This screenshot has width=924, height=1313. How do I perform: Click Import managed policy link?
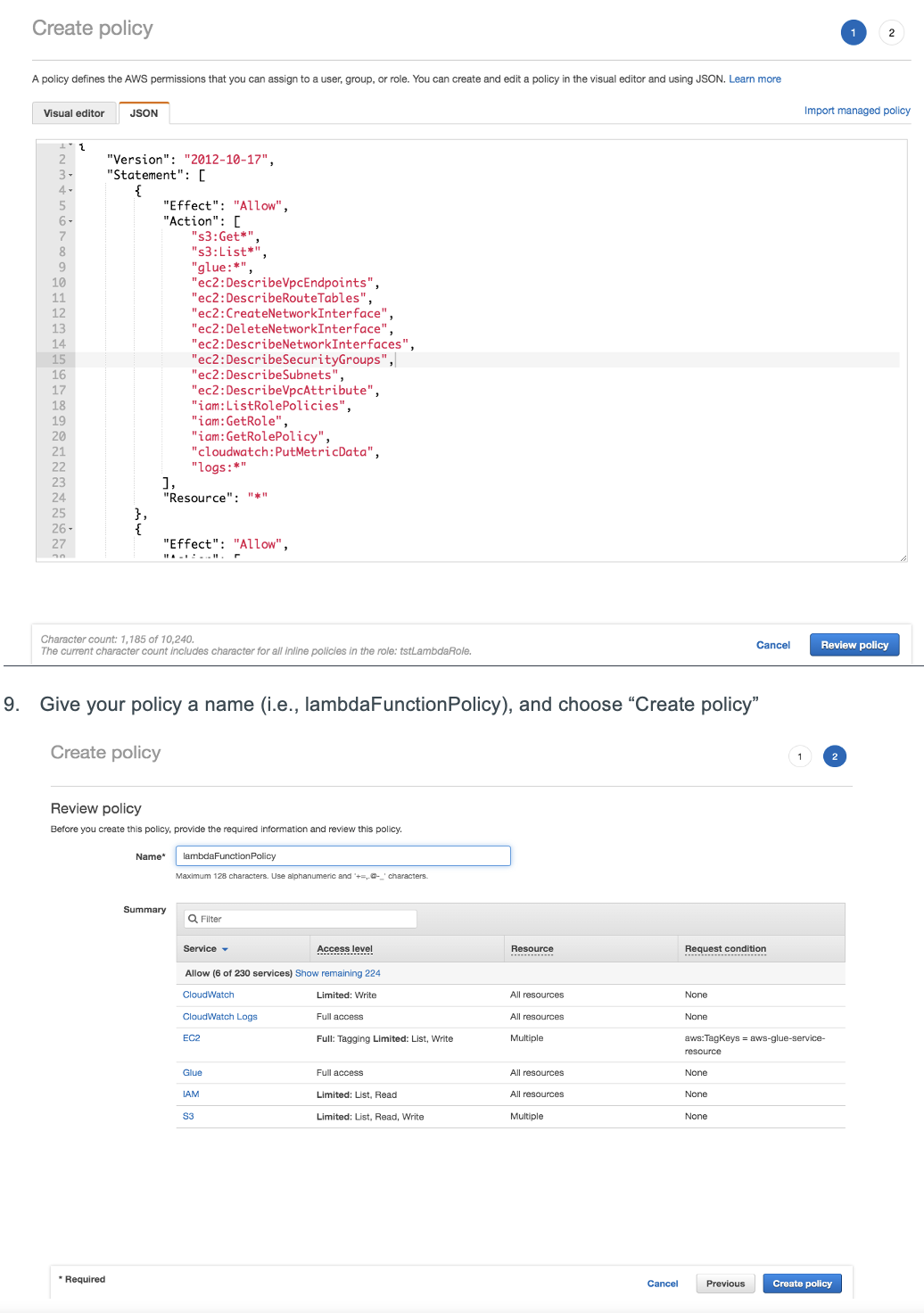coord(856,111)
